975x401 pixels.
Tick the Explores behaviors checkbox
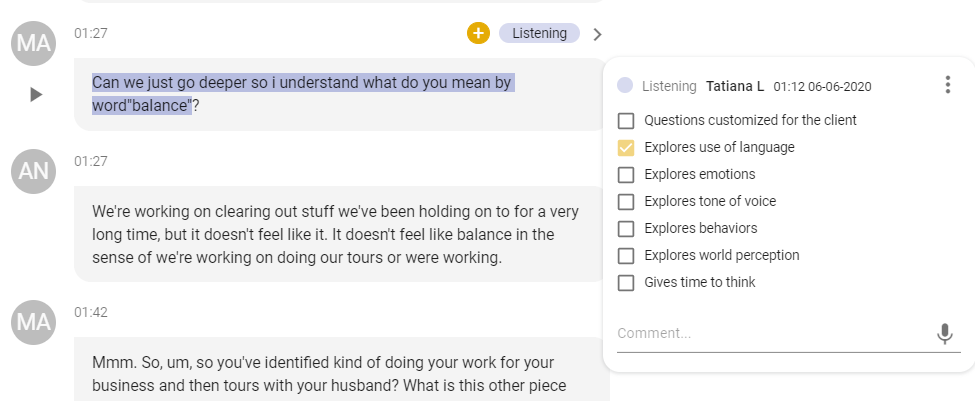(x=626, y=229)
